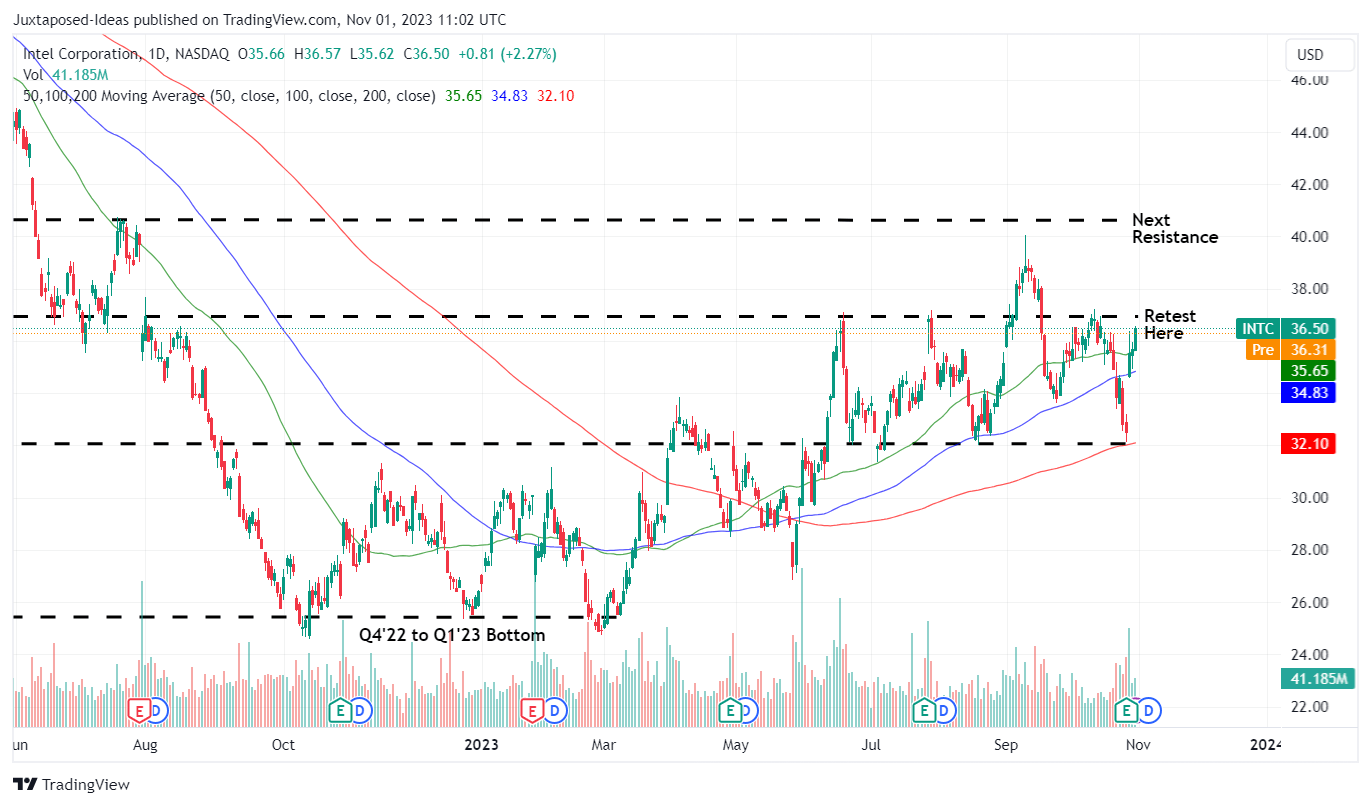Open the red earnings E marker near Aug

pyautogui.click(x=139, y=711)
